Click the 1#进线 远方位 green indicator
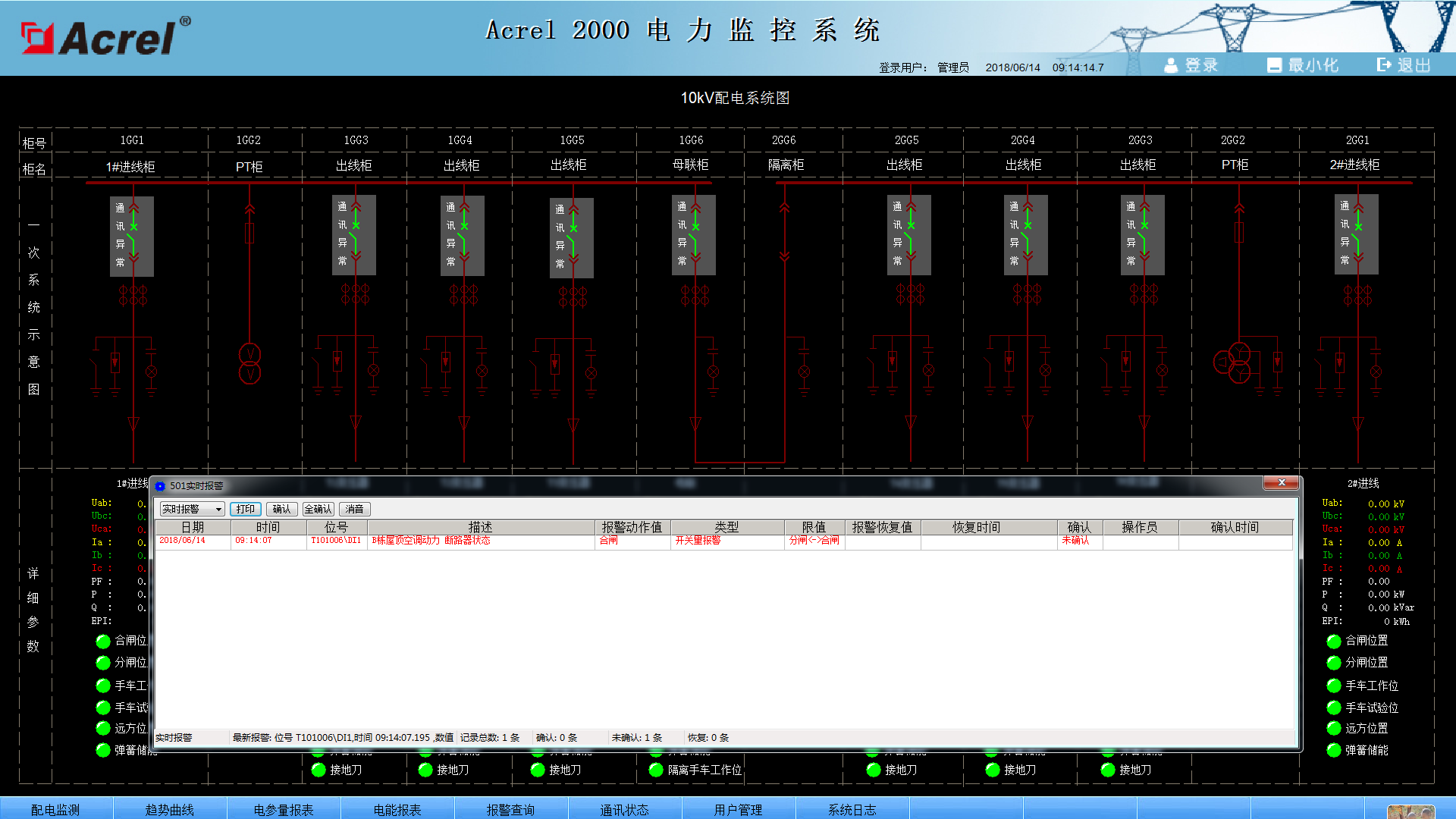Image resolution: width=1456 pixels, height=819 pixels. [x=103, y=728]
